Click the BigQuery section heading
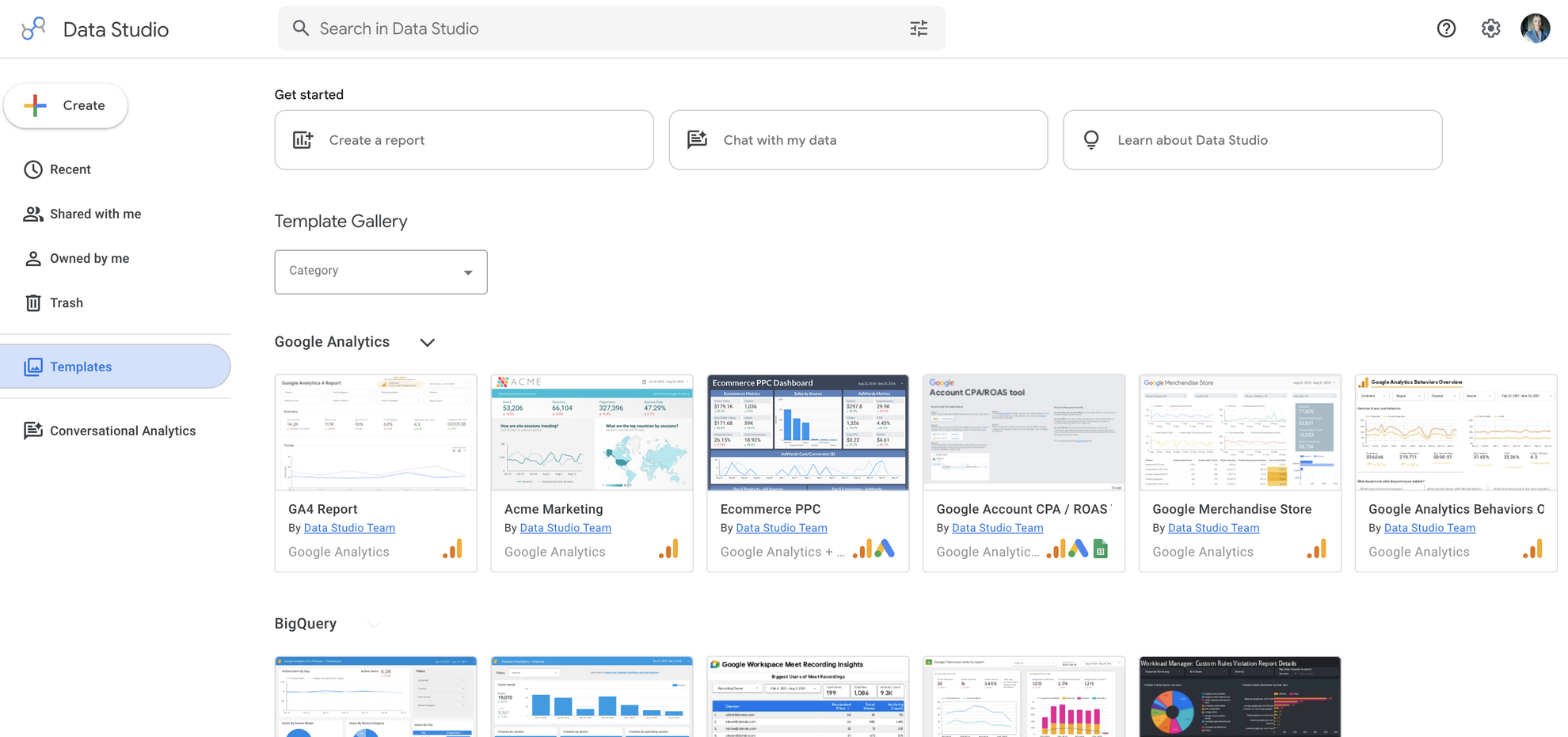 coord(306,624)
